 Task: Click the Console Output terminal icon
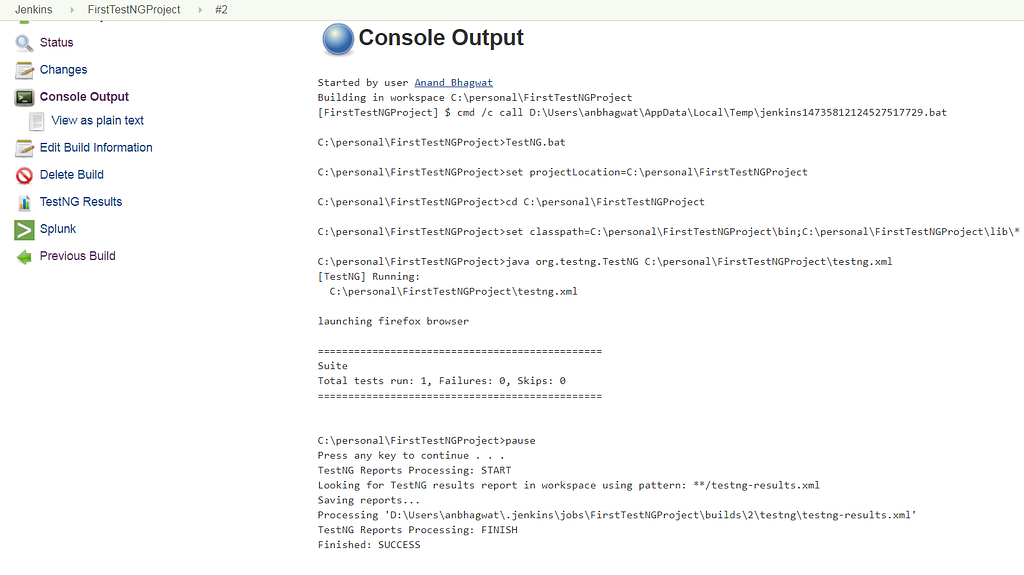[x=24, y=97]
